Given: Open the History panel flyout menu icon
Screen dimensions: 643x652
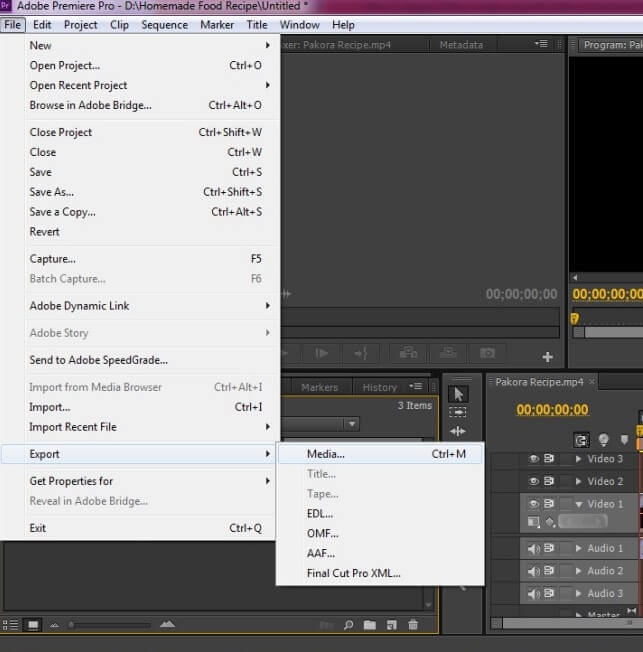Looking at the screenshot, I should point(415,386).
